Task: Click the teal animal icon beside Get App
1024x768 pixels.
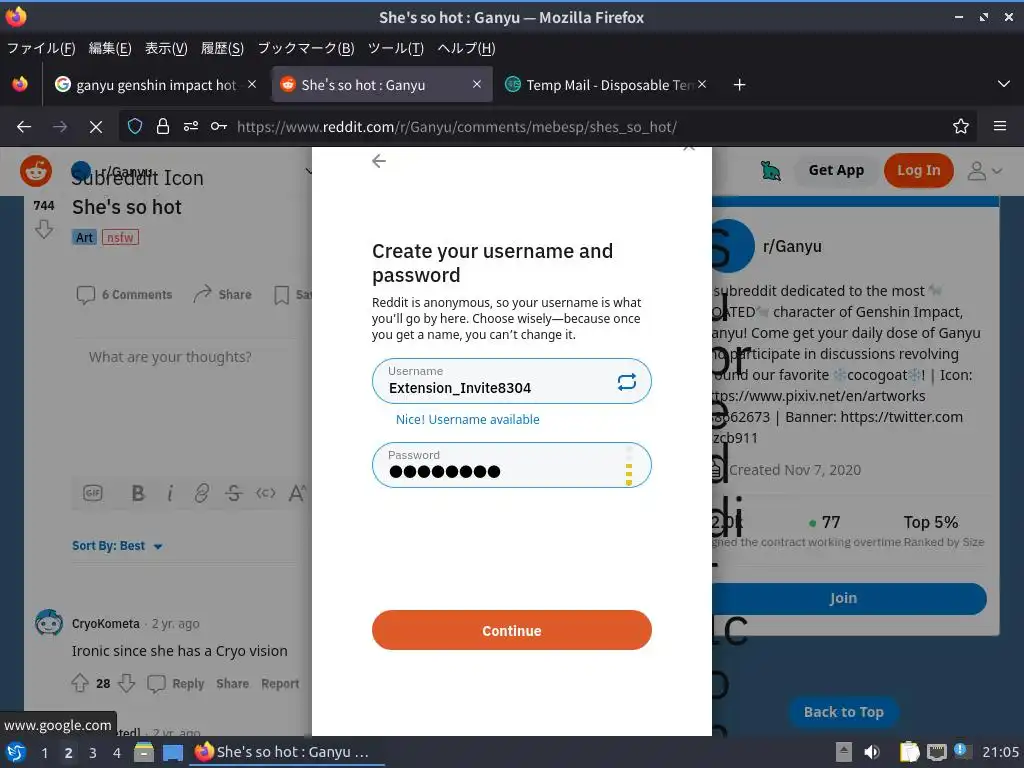Action: click(x=771, y=171)
